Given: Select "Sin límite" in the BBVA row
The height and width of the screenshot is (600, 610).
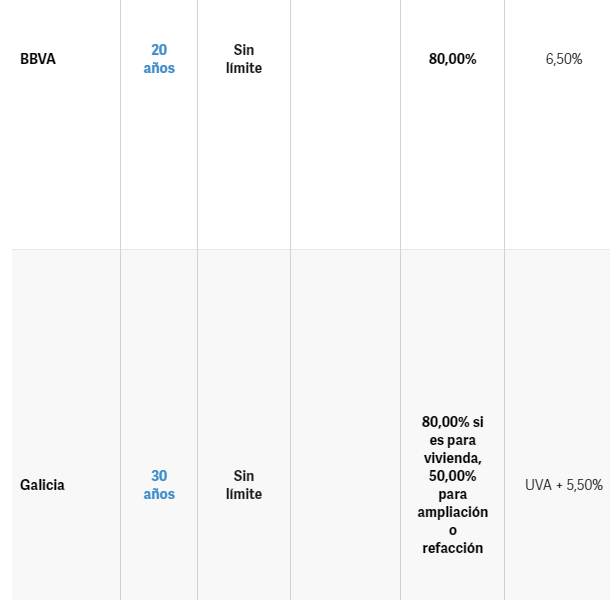Looking at the screenshot, I should (244, 59).
